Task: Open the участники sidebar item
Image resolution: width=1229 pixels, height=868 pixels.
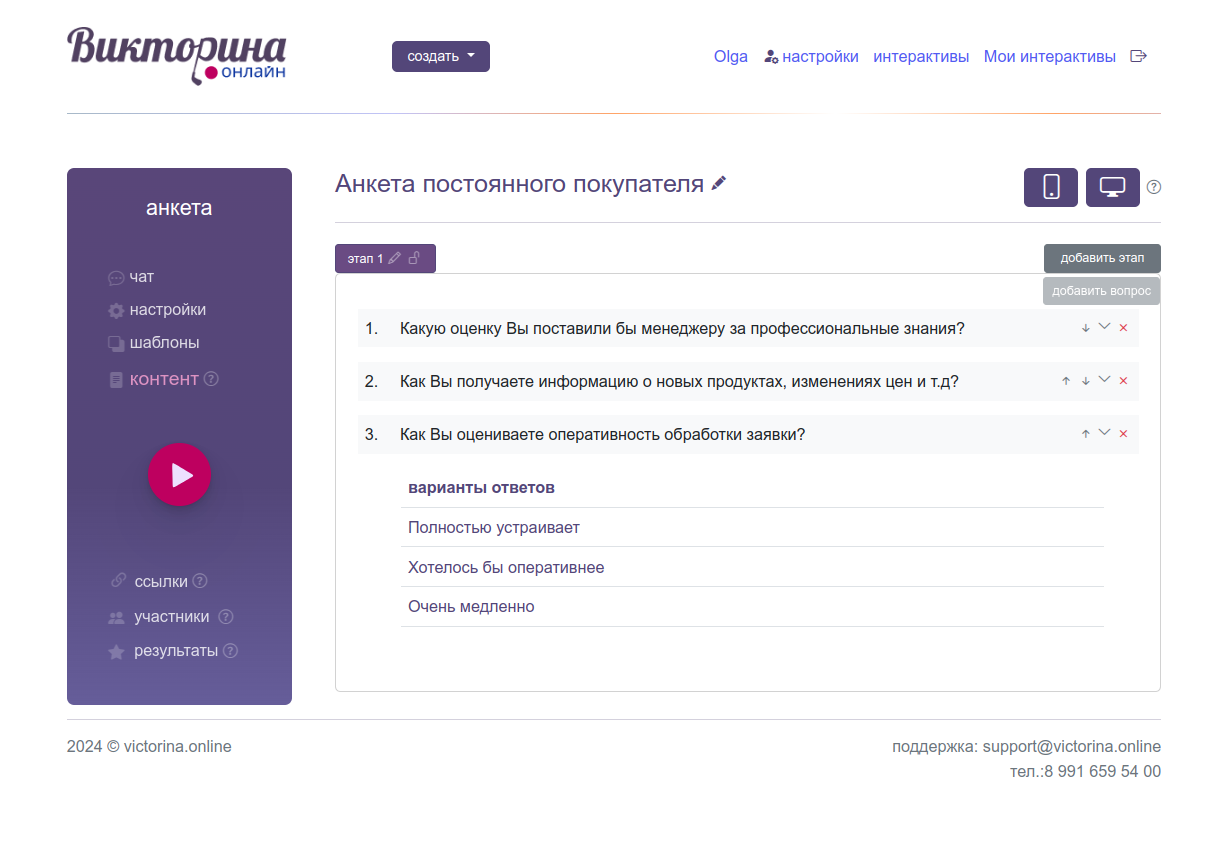Action: pos(159,617)
